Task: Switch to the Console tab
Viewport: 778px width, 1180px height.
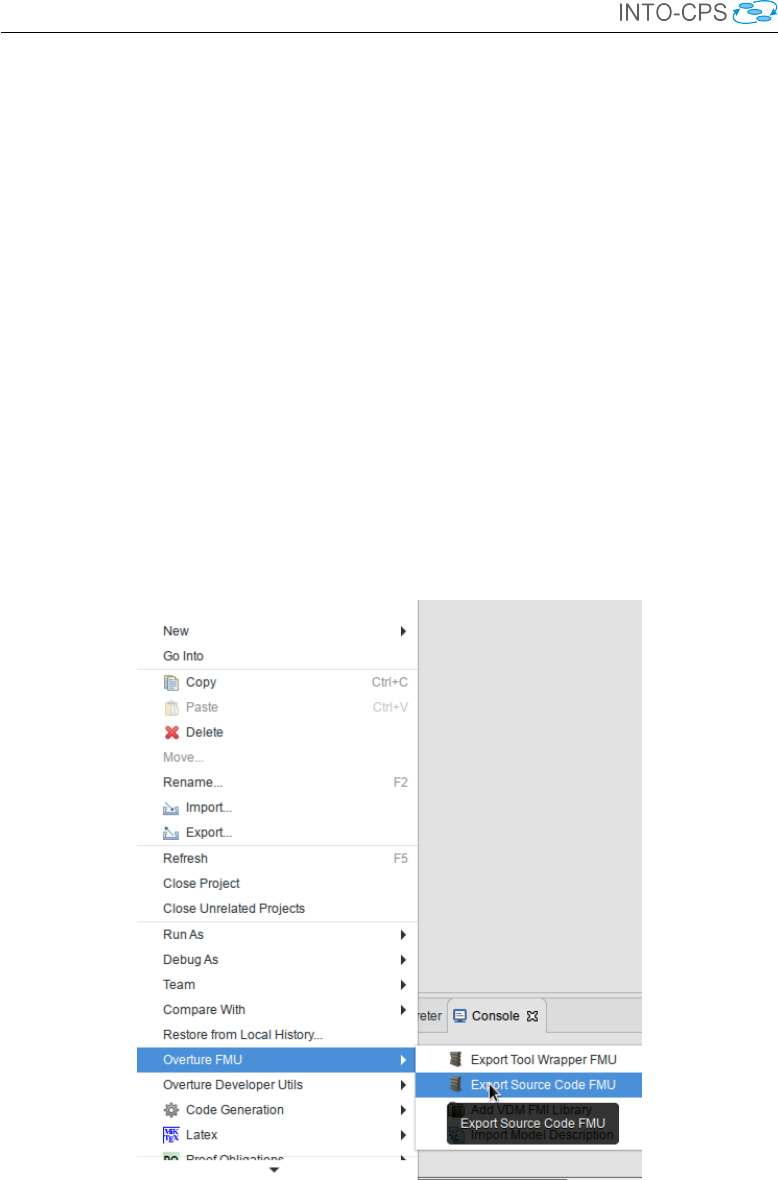Action: point(496,1016)
